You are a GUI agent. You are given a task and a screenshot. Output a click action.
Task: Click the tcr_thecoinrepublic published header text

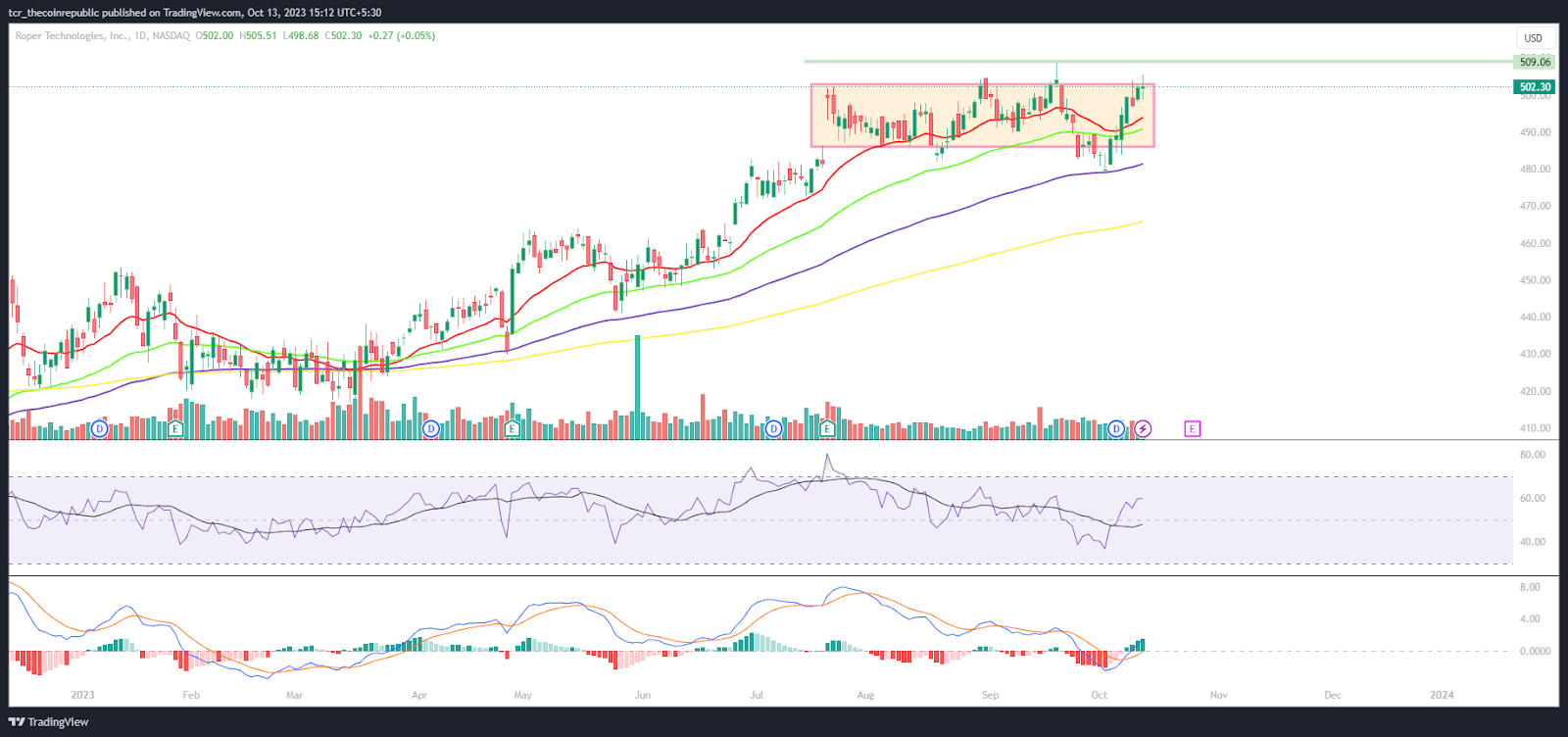click(195, 13)
